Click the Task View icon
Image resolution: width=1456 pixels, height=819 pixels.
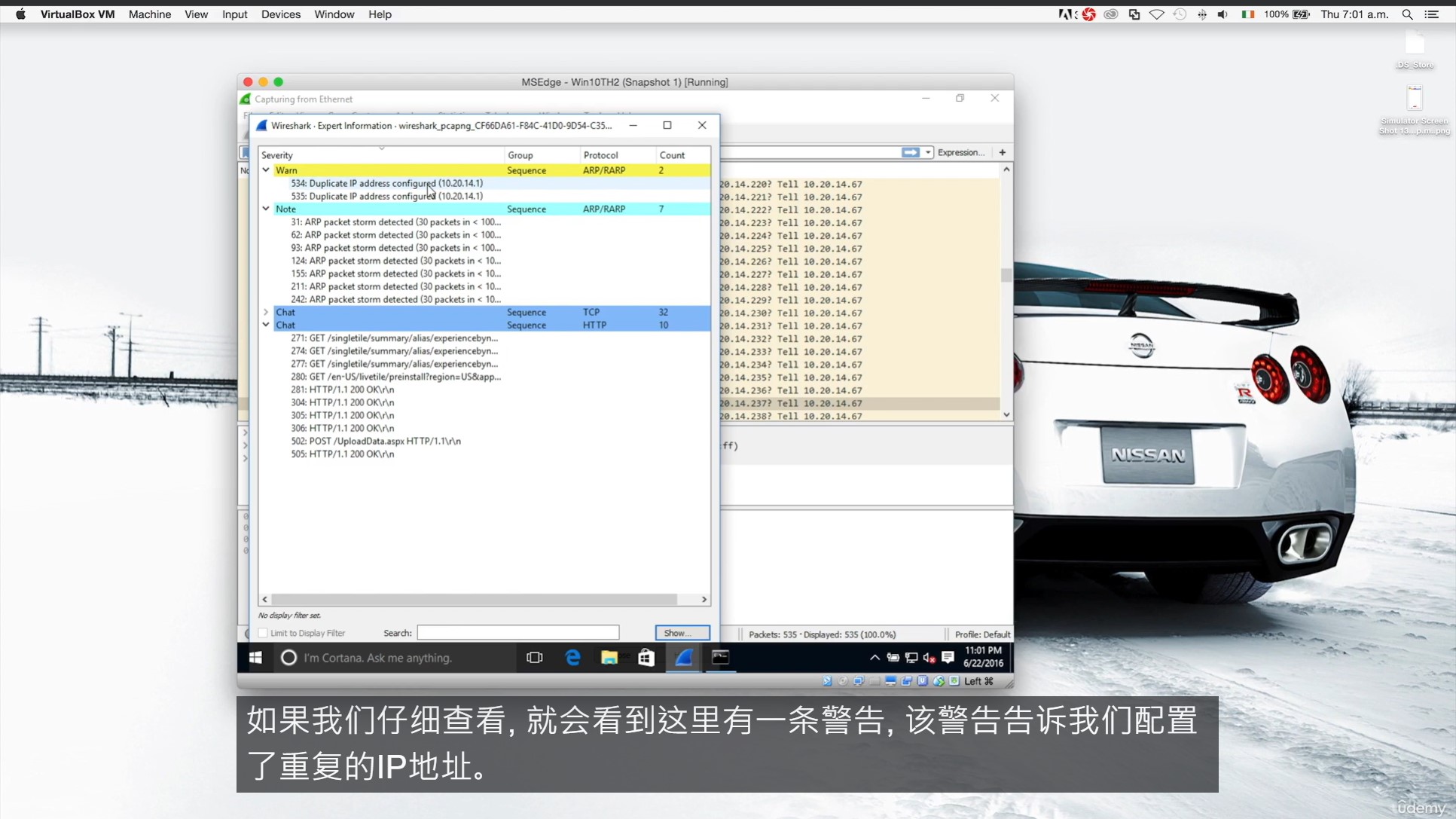535,658
